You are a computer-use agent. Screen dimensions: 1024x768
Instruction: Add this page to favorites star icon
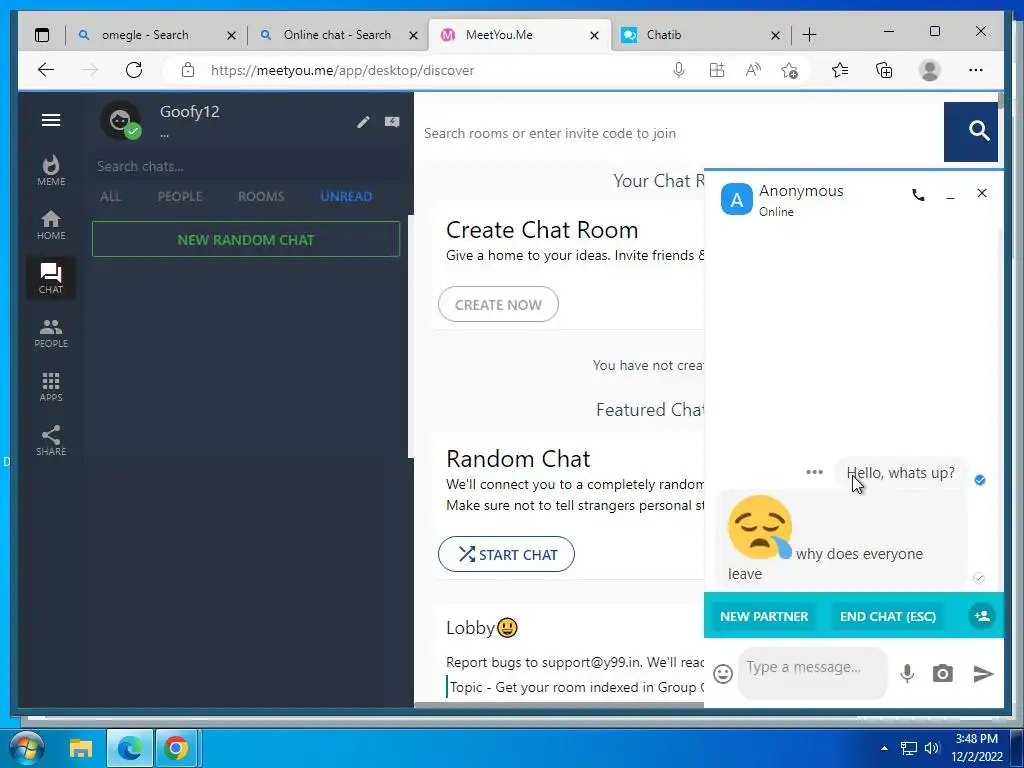[x=789, y=70]
